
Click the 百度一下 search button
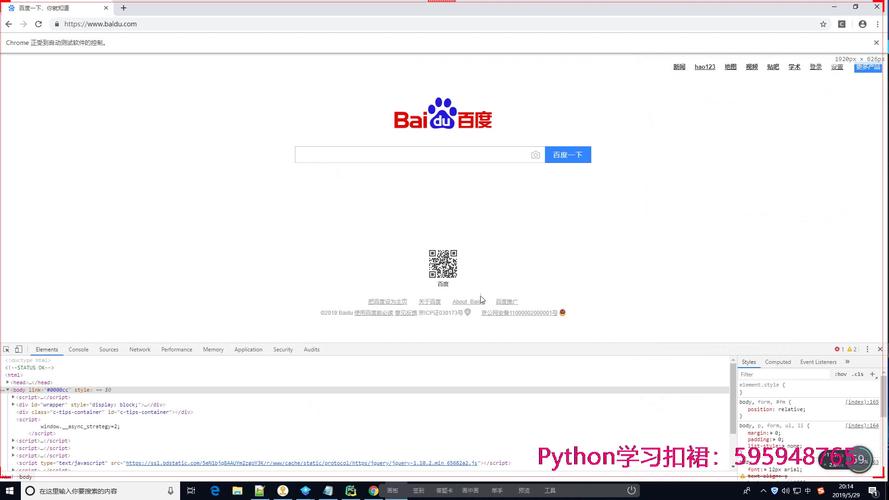coord(568,155)
